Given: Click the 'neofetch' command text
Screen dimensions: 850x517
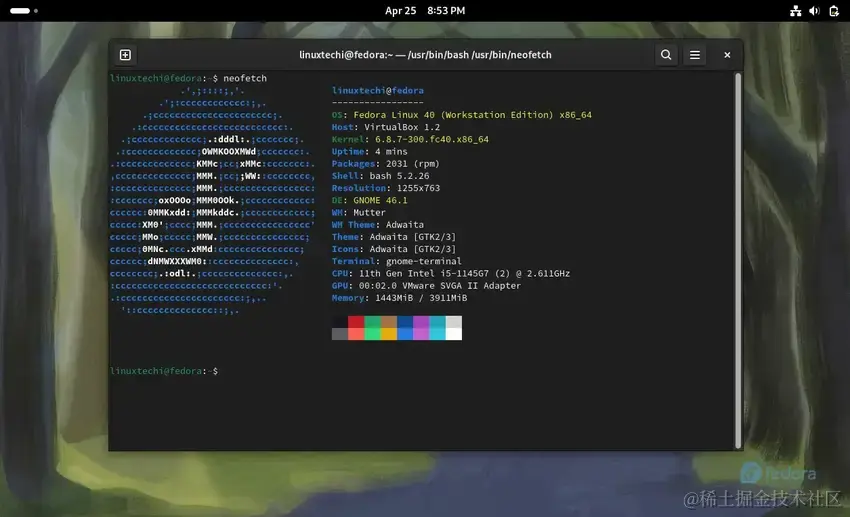Looking at the screenshot, I should click(245, 78).
